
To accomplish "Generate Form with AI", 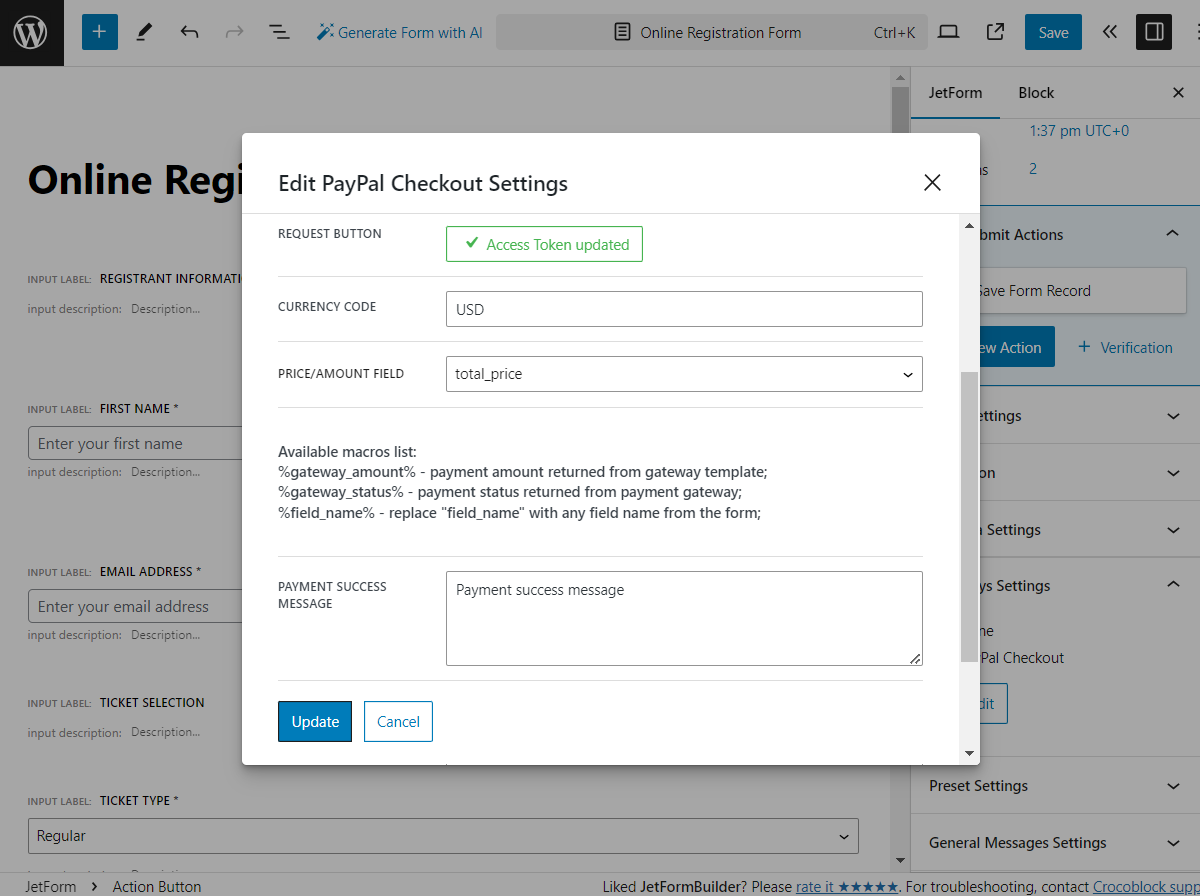I will (400, 32).
